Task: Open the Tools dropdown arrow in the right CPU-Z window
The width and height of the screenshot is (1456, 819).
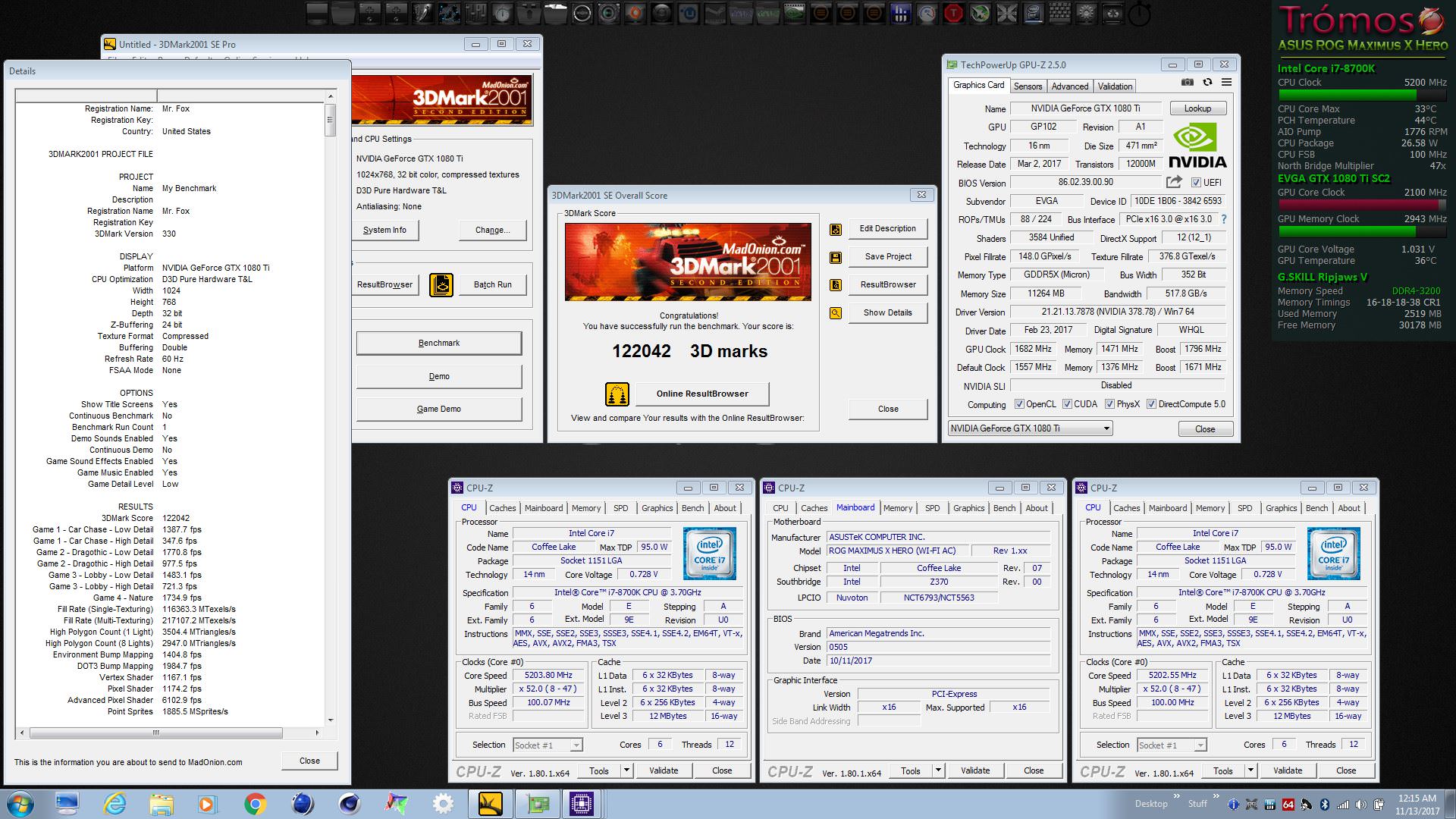Action: point(1251,770)
